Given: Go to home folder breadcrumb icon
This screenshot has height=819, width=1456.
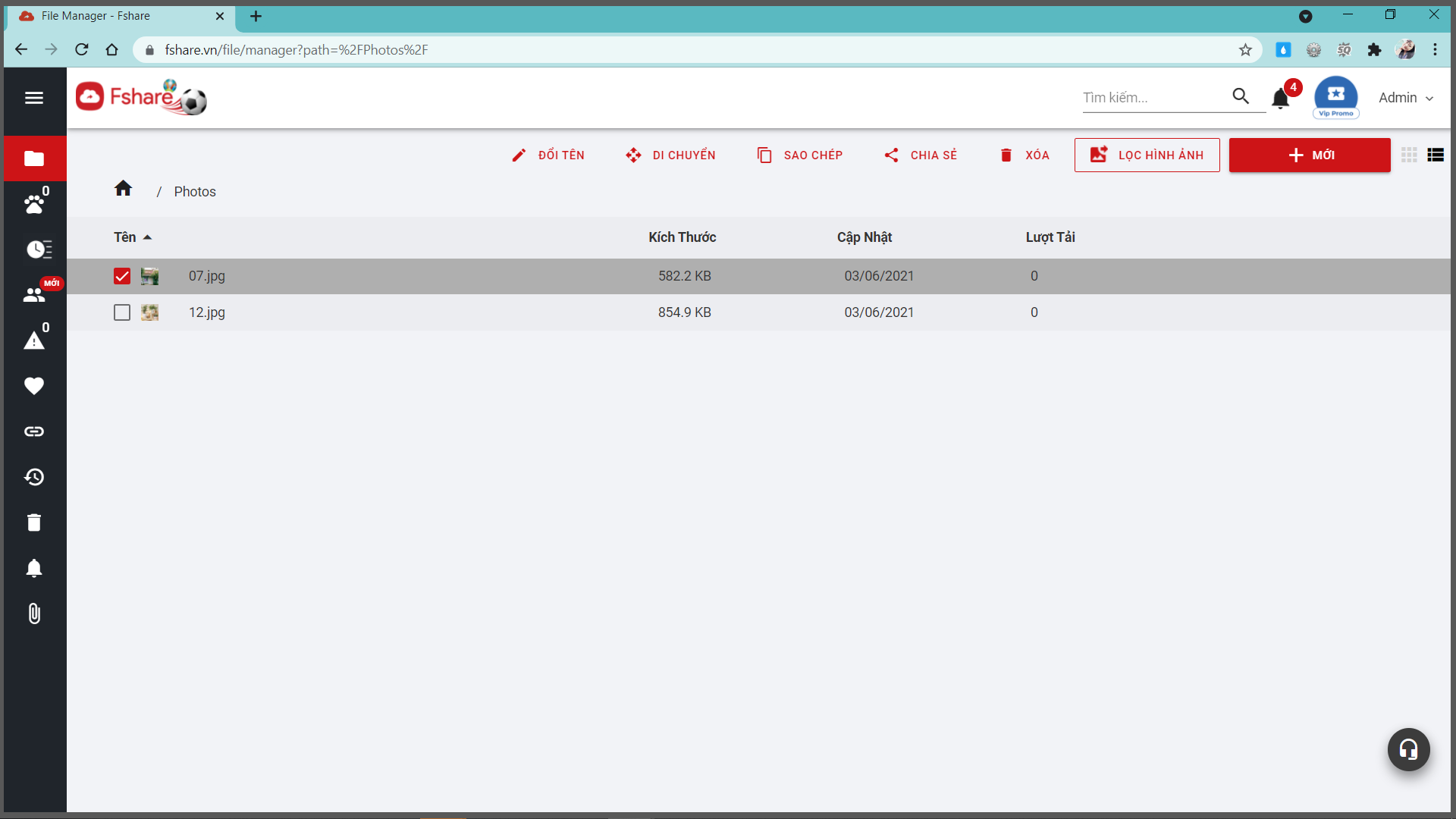Looking at the screenshot, I should pyautogui.click(x=123, y=189).
